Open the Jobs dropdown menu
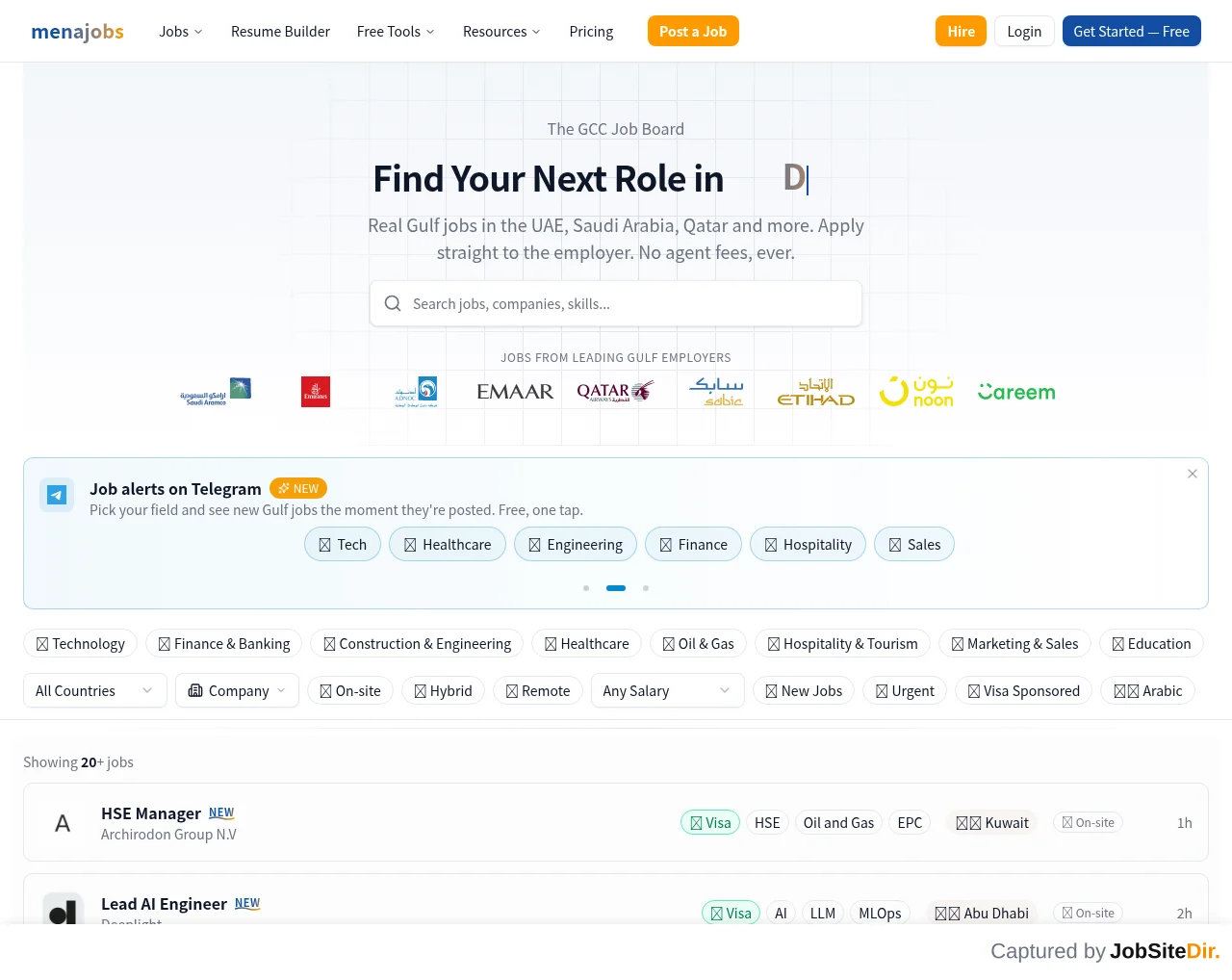 tap(181, 32)
